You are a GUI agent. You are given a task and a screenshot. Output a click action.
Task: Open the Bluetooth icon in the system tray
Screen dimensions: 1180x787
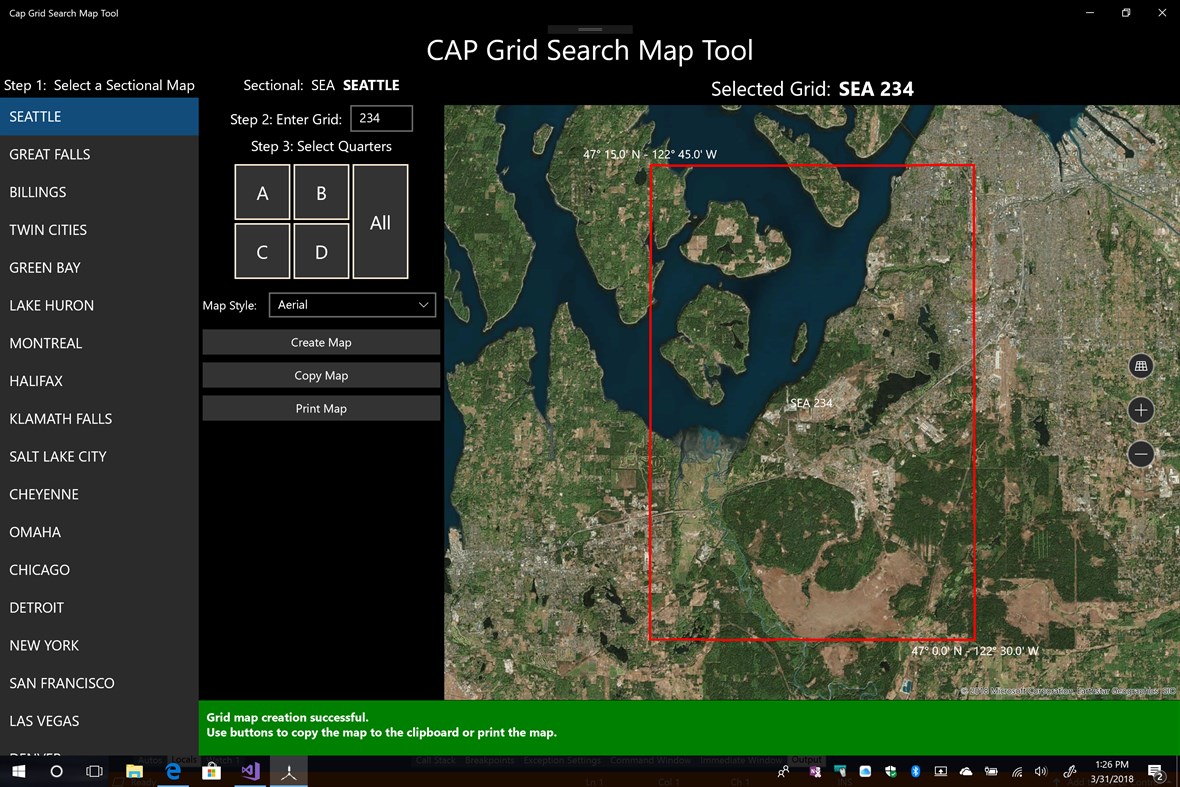point(916,771)
